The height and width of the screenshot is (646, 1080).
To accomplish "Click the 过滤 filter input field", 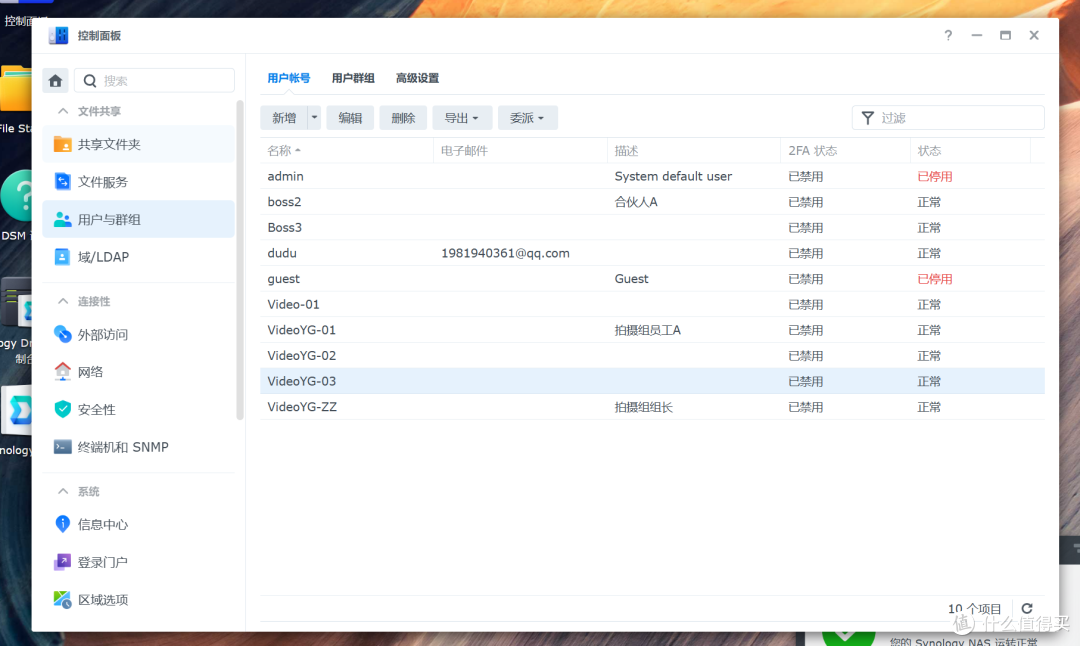I will (948, 118).
